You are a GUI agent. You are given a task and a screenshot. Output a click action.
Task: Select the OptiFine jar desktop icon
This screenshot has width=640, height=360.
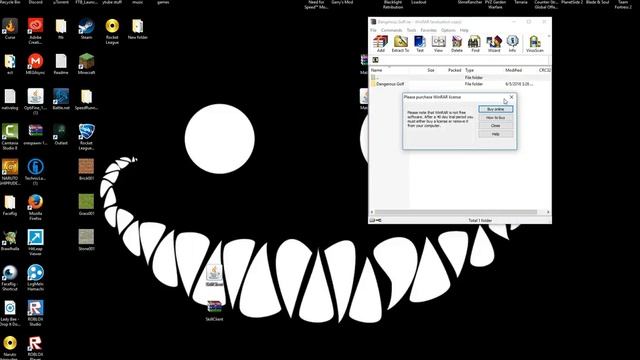coord(36,102)
